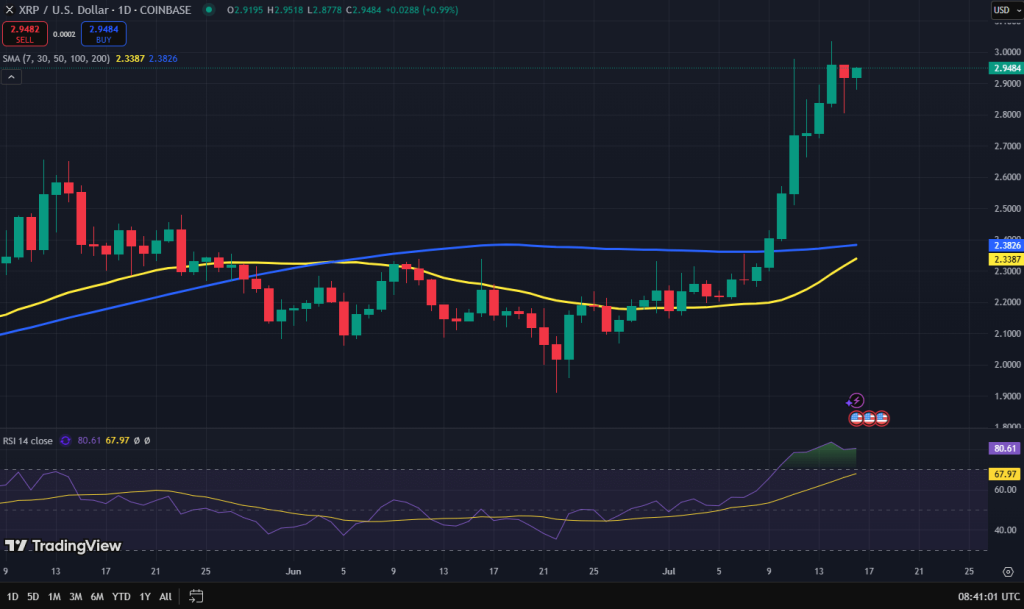Select the SMA (7, 30, 50, 100, 200) legend

point(56,59)
